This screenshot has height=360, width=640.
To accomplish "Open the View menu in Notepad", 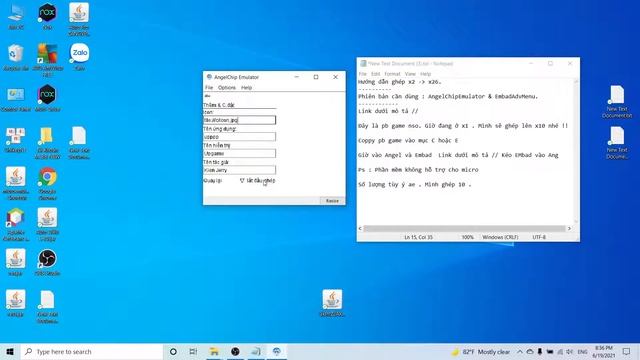I will [x=410, y=74].
